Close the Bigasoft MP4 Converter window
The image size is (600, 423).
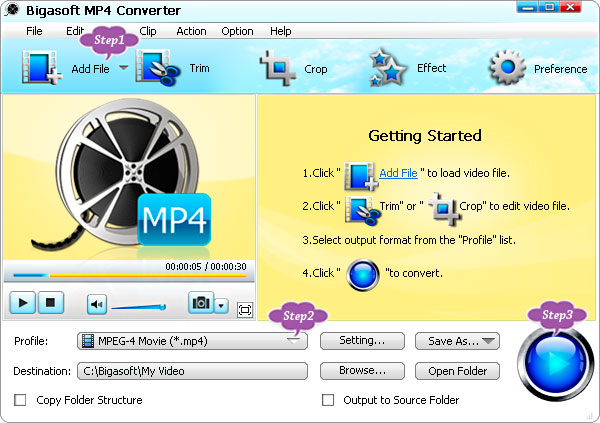(x=571, y=7)
